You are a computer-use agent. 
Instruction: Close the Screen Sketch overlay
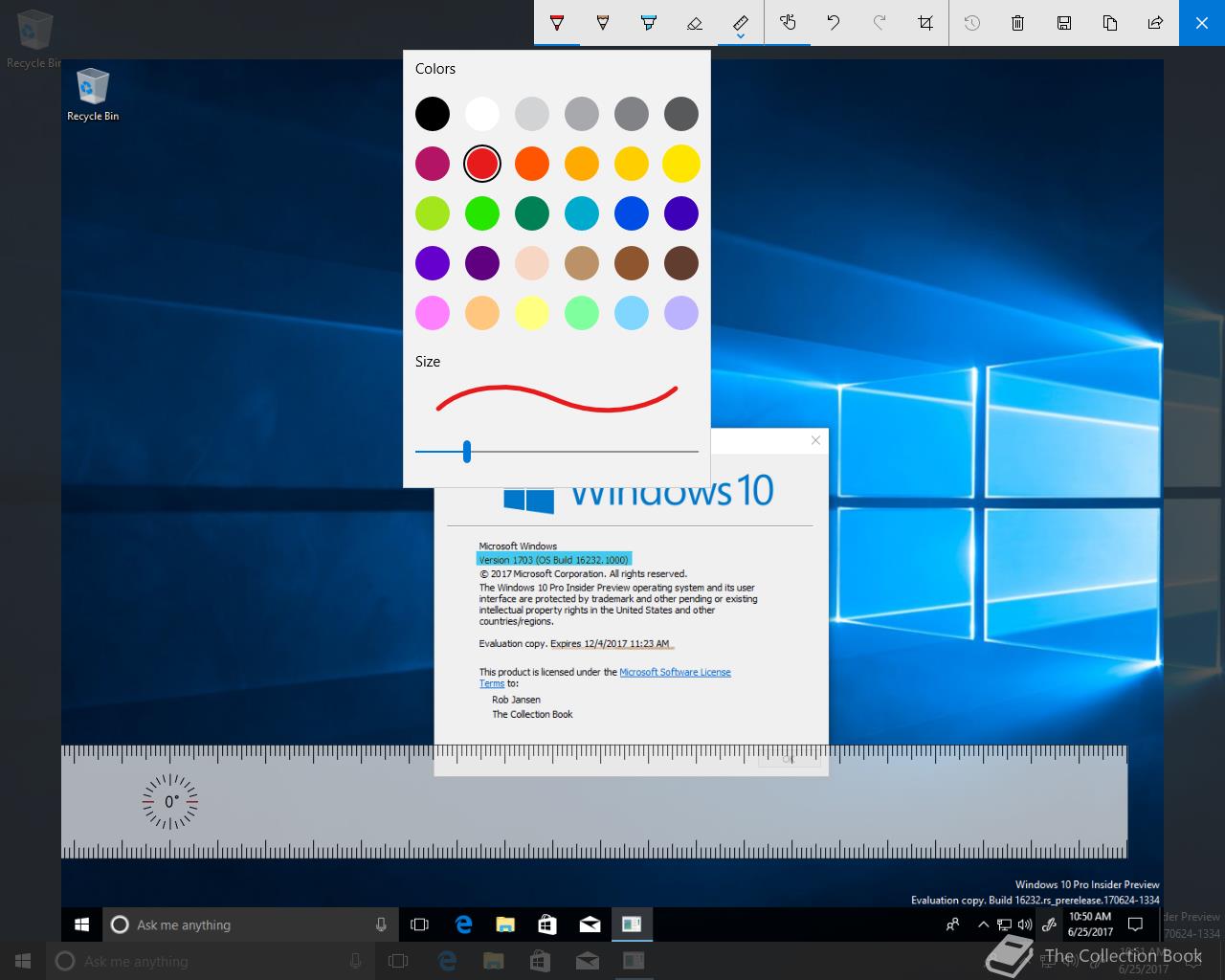(x=1202, y=23)
